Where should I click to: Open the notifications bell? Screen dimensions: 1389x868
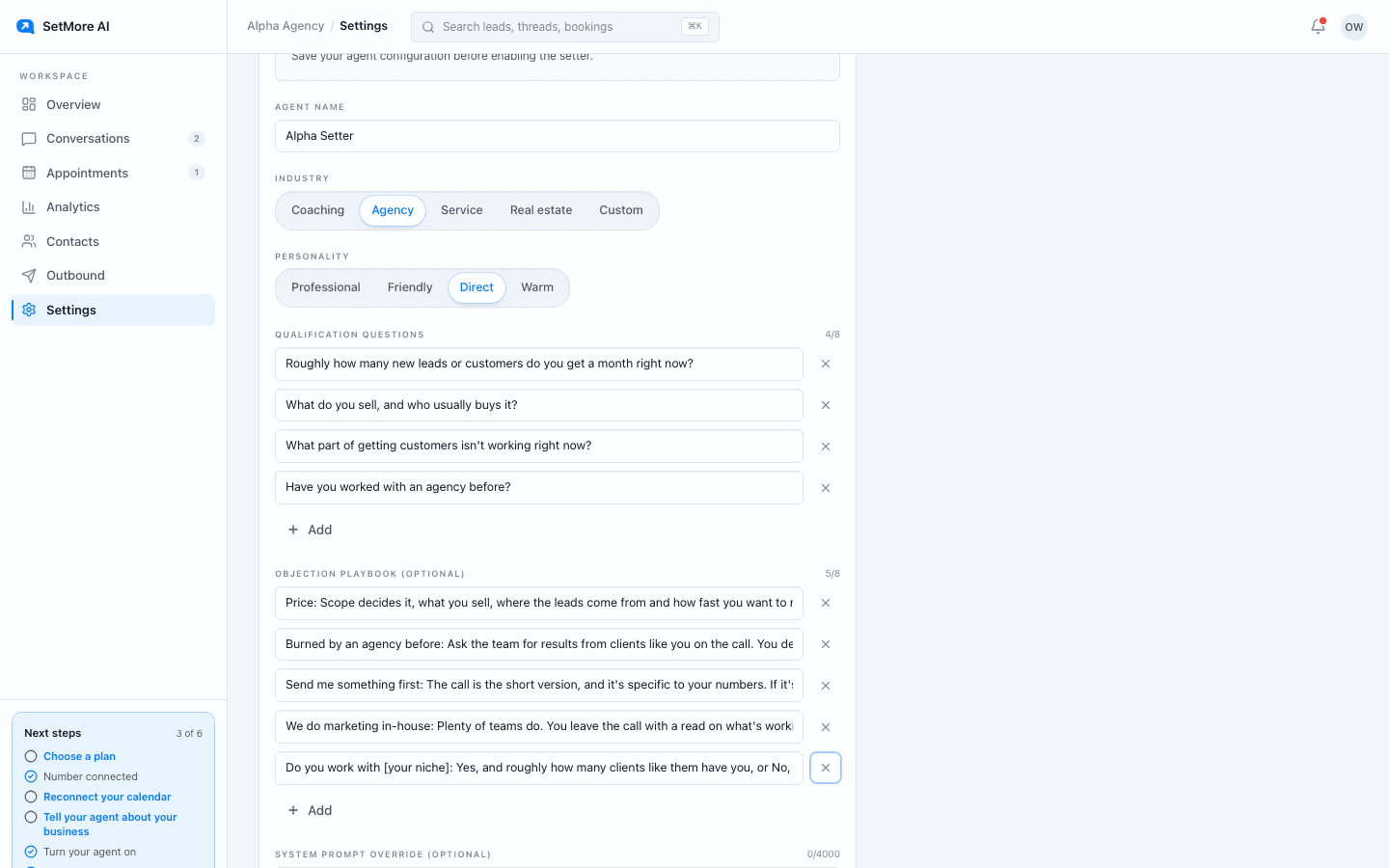[x=1318, y=26]
